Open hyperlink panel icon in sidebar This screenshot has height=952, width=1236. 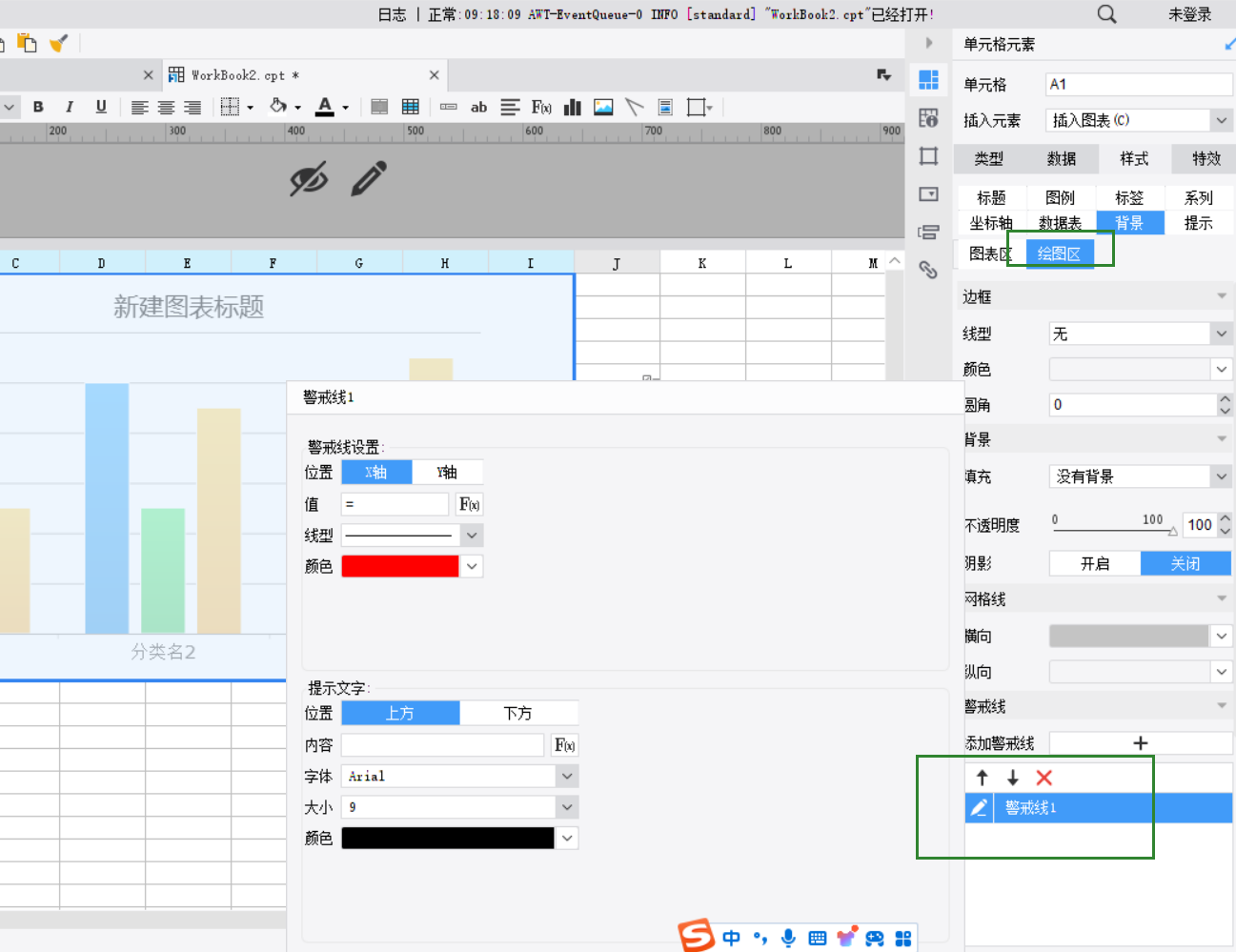point(928,270)
